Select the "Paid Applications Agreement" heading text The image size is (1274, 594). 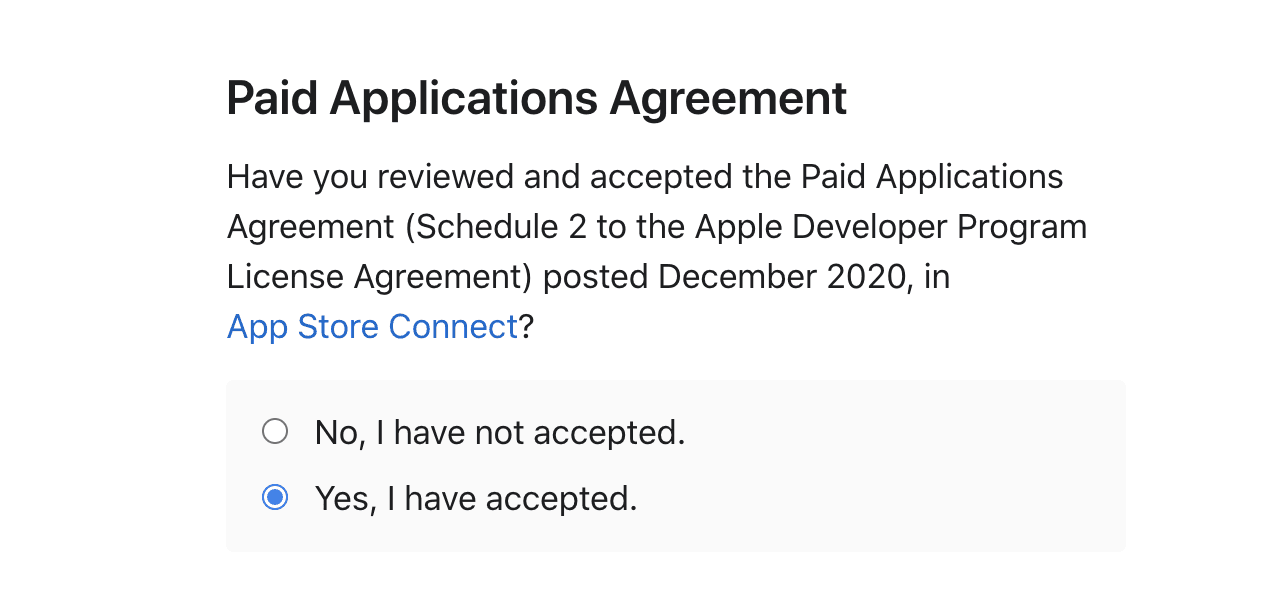[536, 97]
